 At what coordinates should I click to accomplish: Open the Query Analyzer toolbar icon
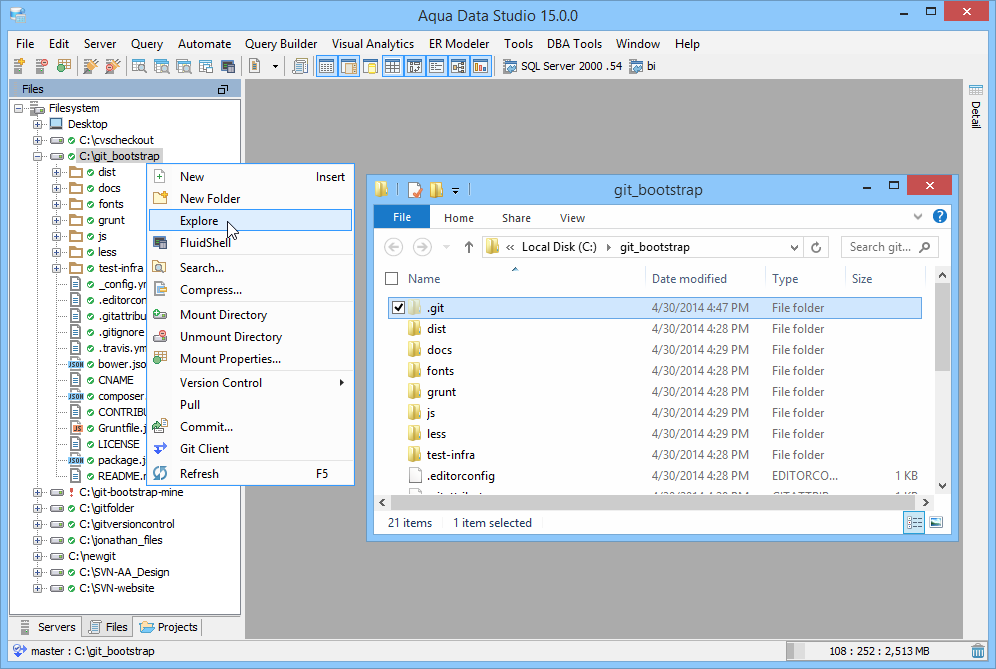point(139,66)
